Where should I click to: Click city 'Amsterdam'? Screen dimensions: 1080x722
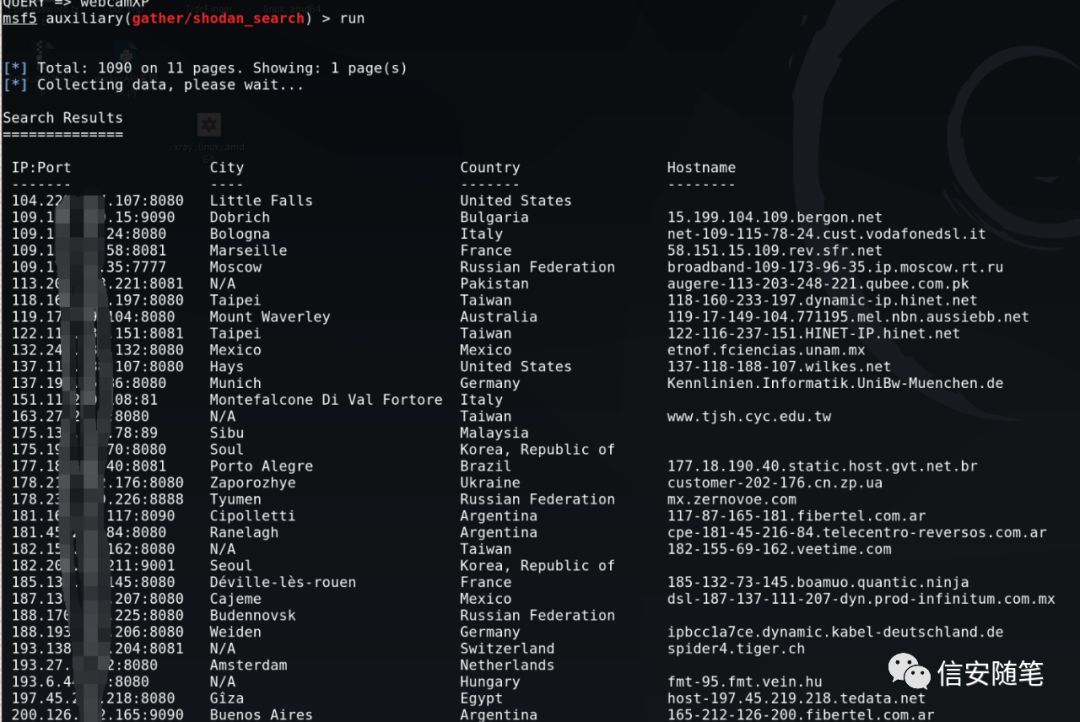[x=249, y=665]
